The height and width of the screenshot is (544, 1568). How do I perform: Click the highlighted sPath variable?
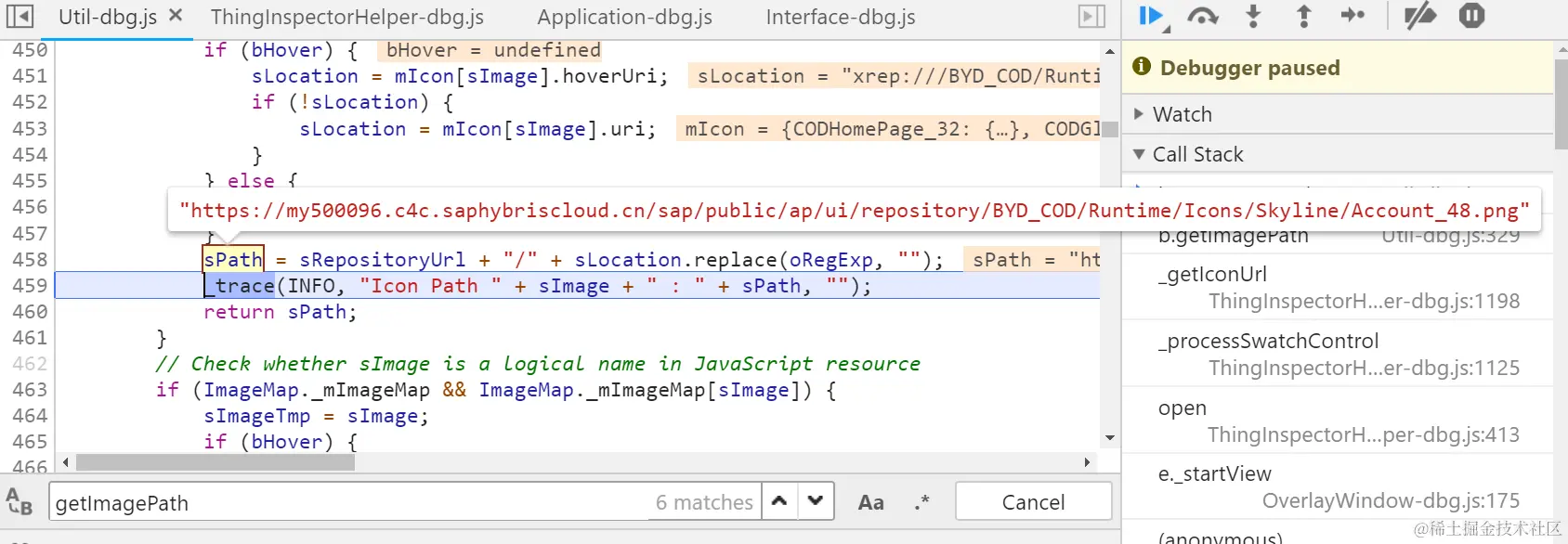(233, 259)
